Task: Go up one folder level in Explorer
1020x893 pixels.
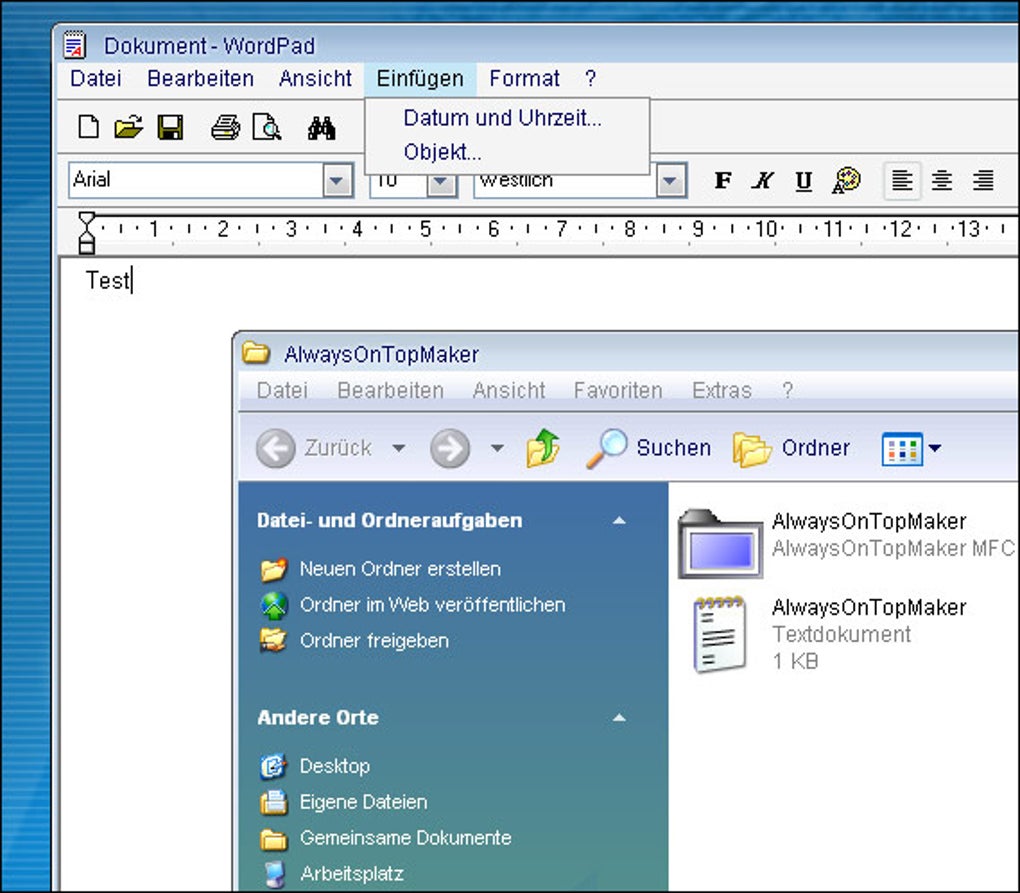Action: coord(543,448)
